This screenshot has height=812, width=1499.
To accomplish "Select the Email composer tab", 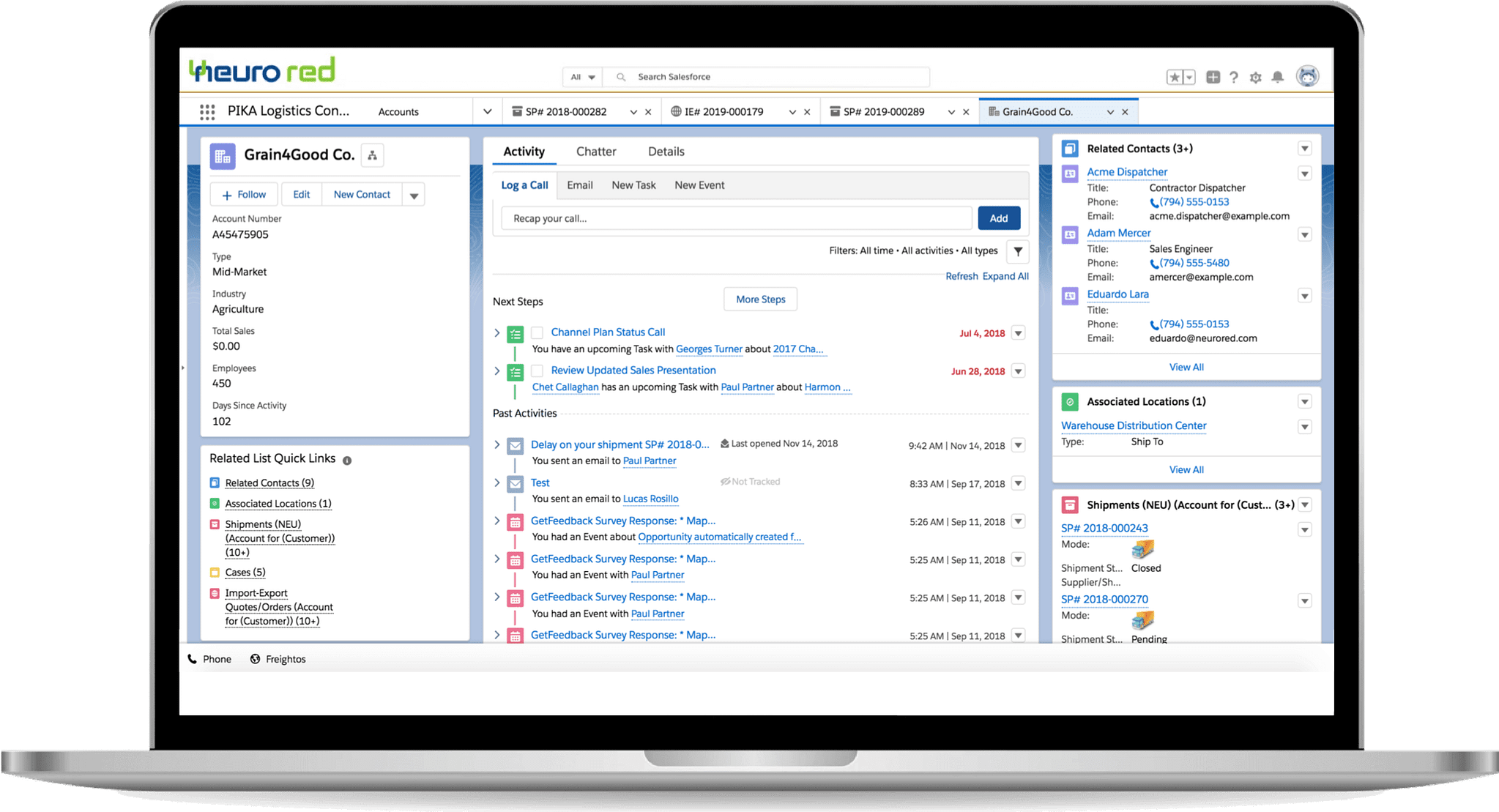I will click(x=580, y=185).
